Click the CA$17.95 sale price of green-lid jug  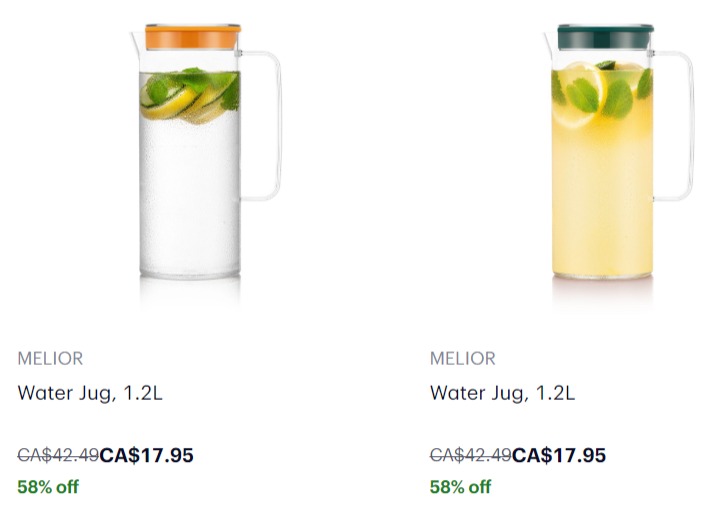pyautogui.click(x=558, y=456)
